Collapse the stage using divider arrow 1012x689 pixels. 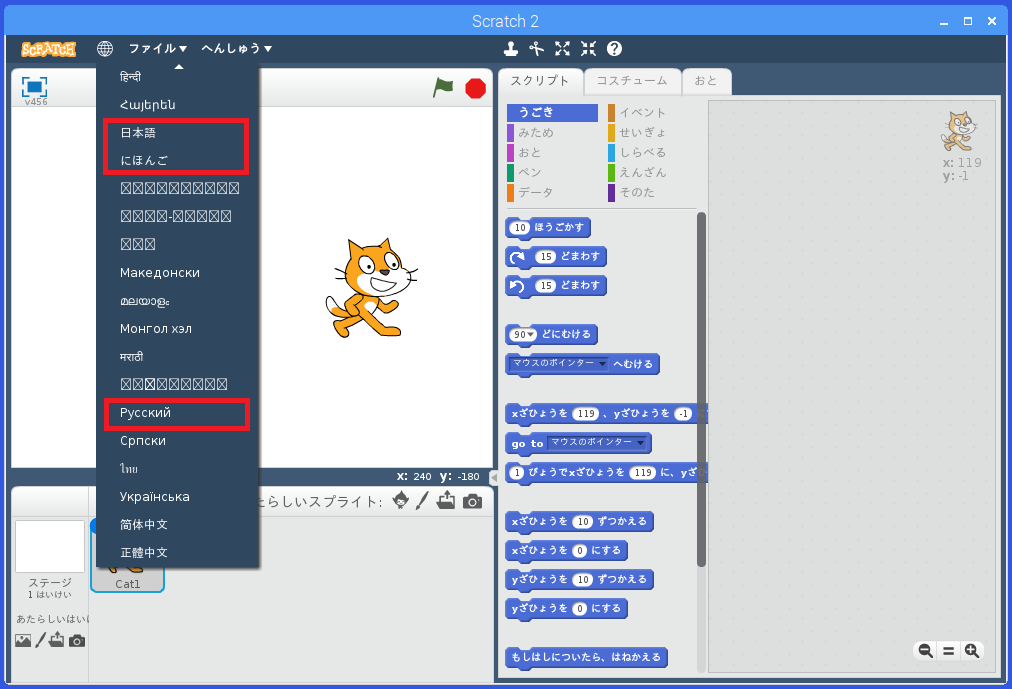(x=494, y=477)
